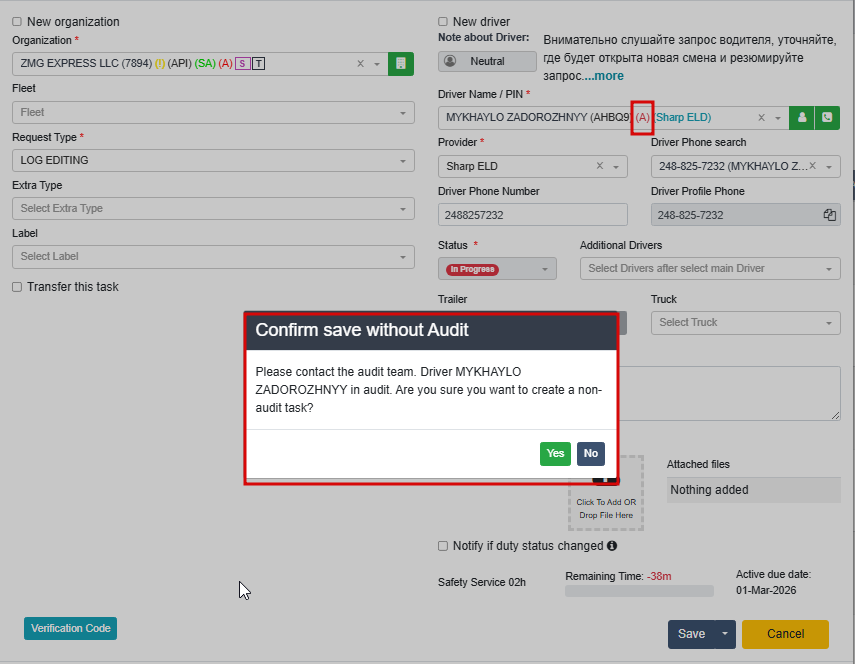Open the Organization dropdown arrow
Viewport: 855px width, 664px height.
coord(377,64)
